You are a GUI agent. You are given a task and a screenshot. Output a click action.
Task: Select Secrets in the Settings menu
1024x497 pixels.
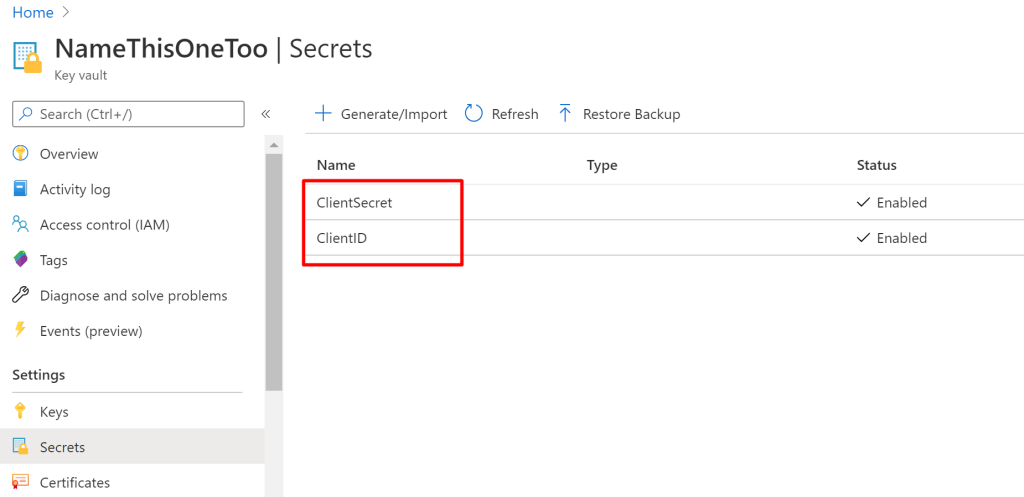(62, 447)
